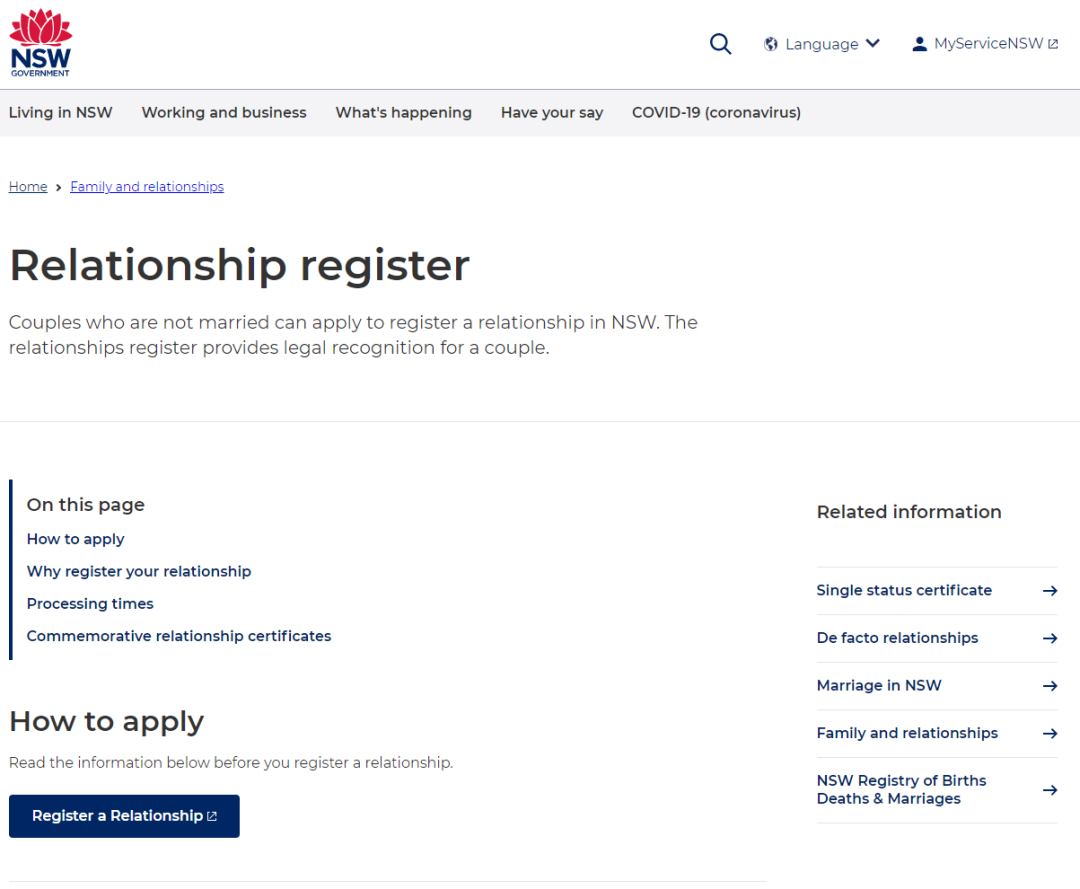
Task: Expand the Language dropdown chevron
Action: 873,43
